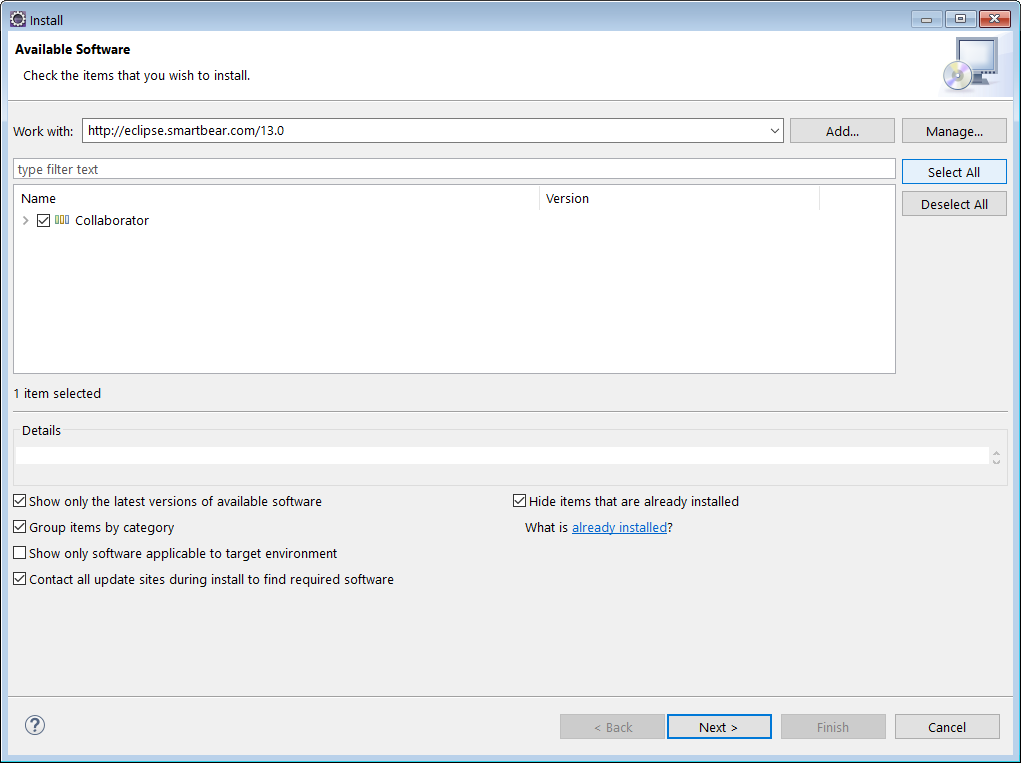Screen dimensions: 1021x763
Task: Disable Group items by category
Action: click(20, 527)
